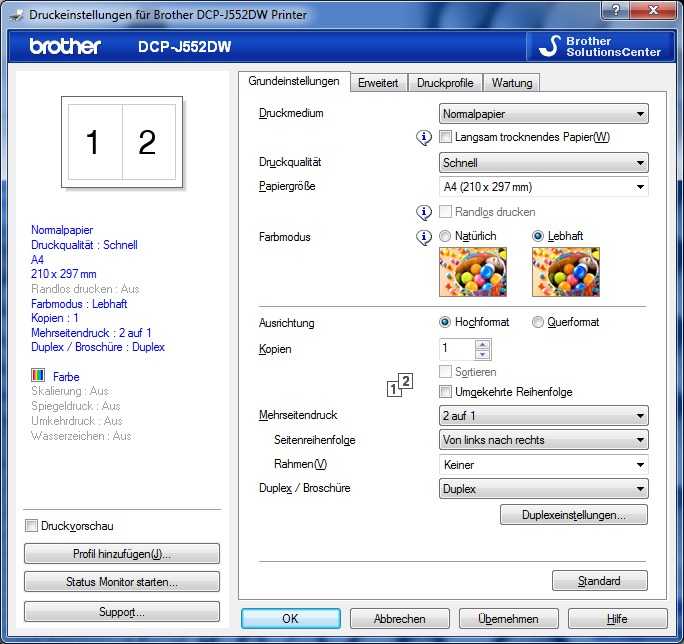The width and height of the screenshot is (684, 644).
Task: Open the Mehrseitendruck dropdown (2 auf 1)
Action: click(544, 416)
